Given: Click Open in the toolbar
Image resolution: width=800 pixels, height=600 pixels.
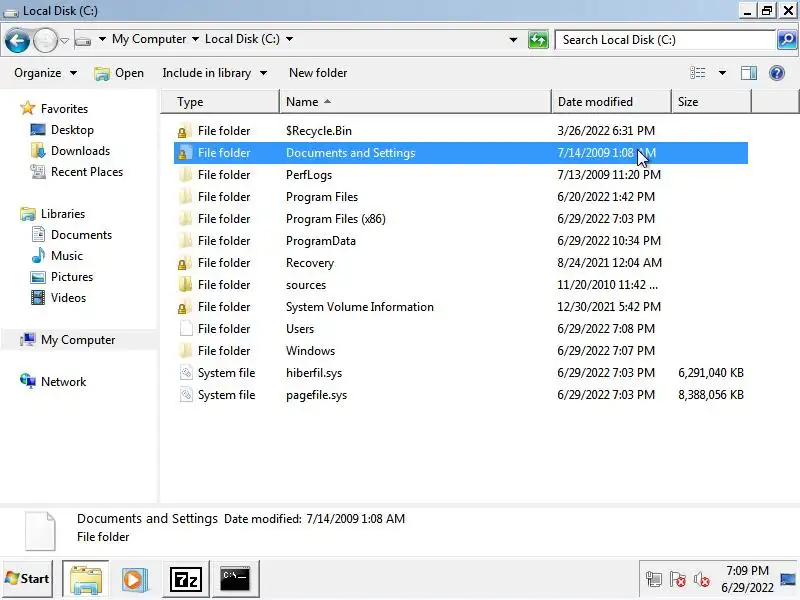Looking at the screenshot, I should click(x=119, y=73).
